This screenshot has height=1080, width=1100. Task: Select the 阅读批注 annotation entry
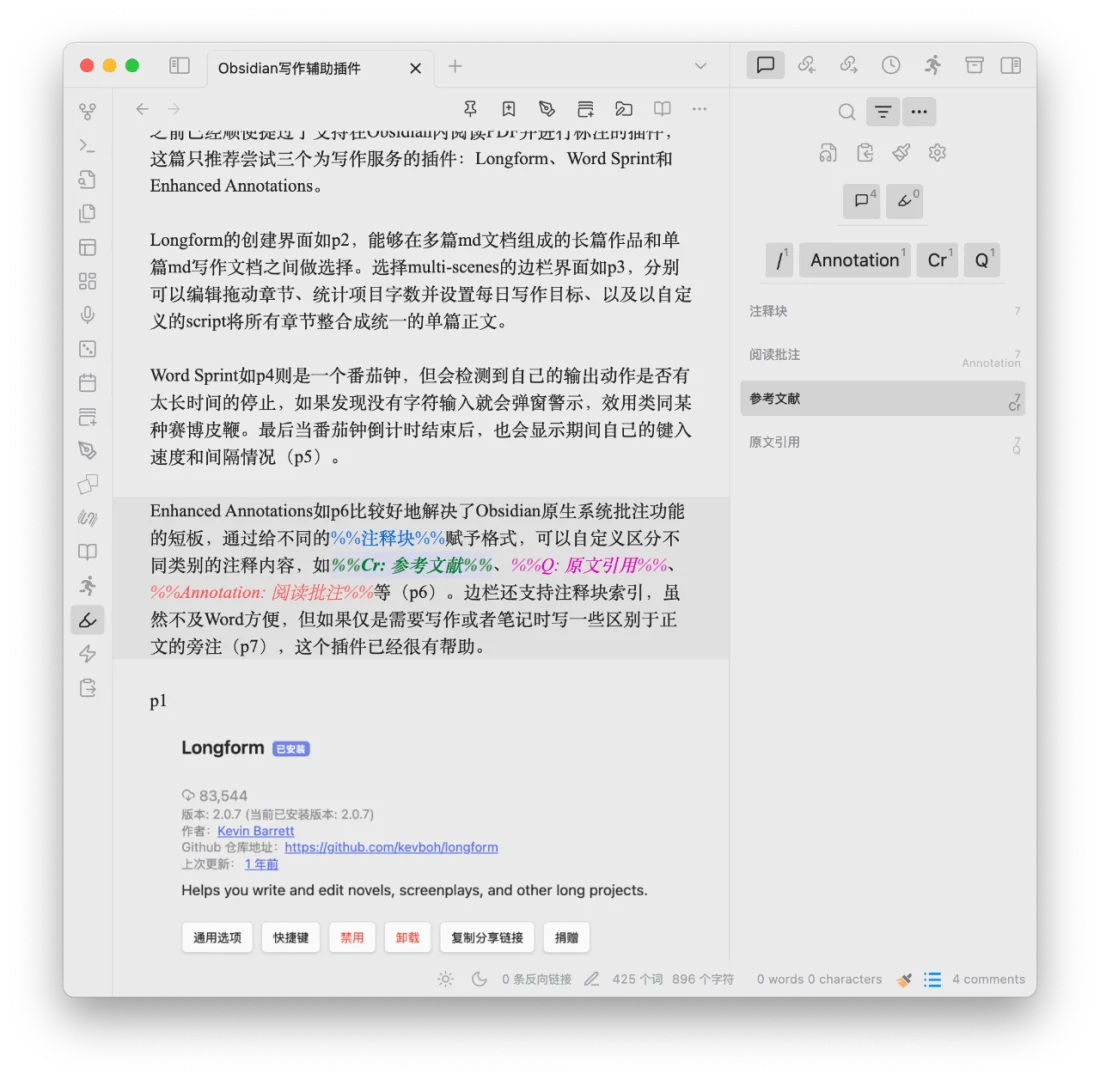tap(883, 355)
